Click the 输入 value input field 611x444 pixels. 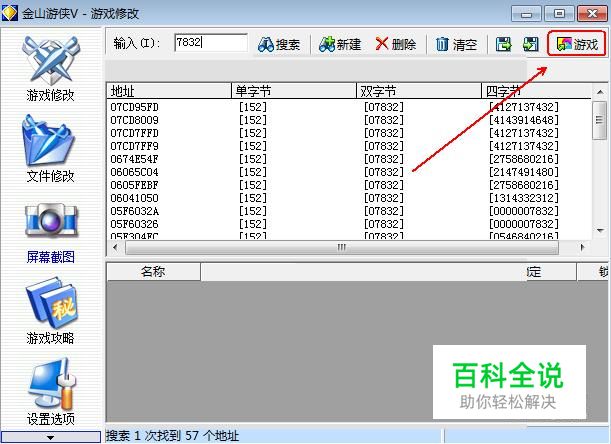point(211,42)
